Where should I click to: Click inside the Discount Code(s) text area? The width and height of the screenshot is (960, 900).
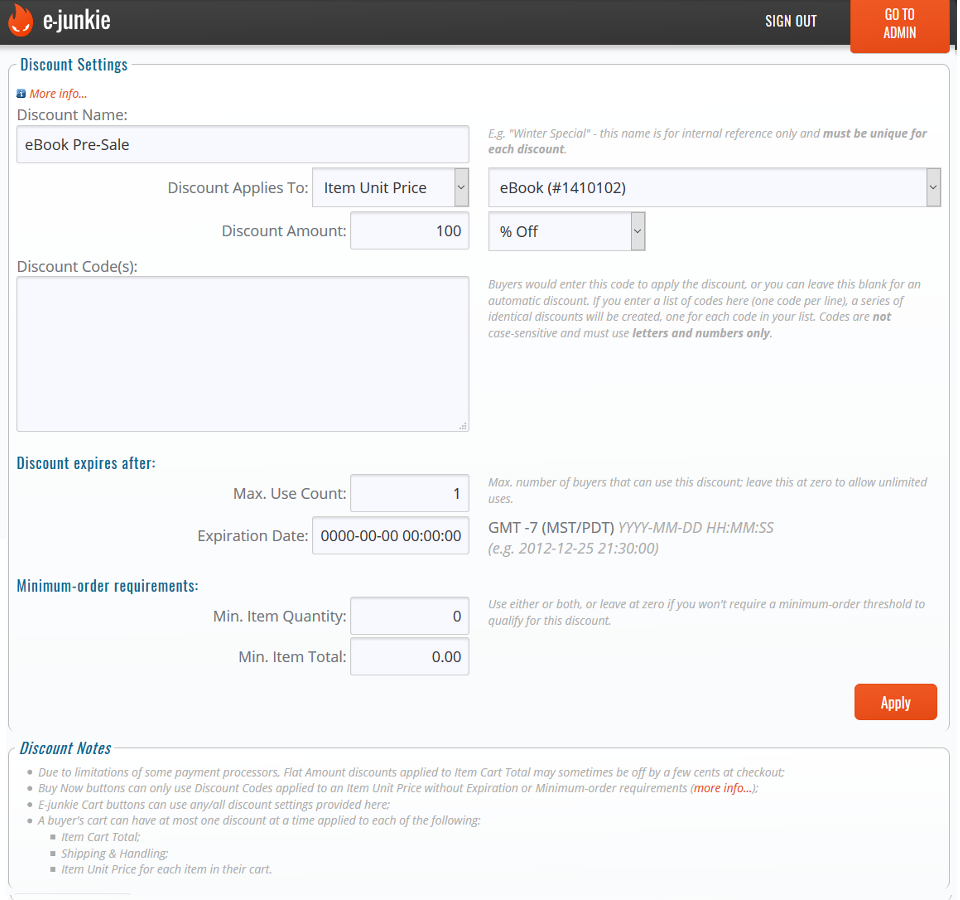[243, 354]
